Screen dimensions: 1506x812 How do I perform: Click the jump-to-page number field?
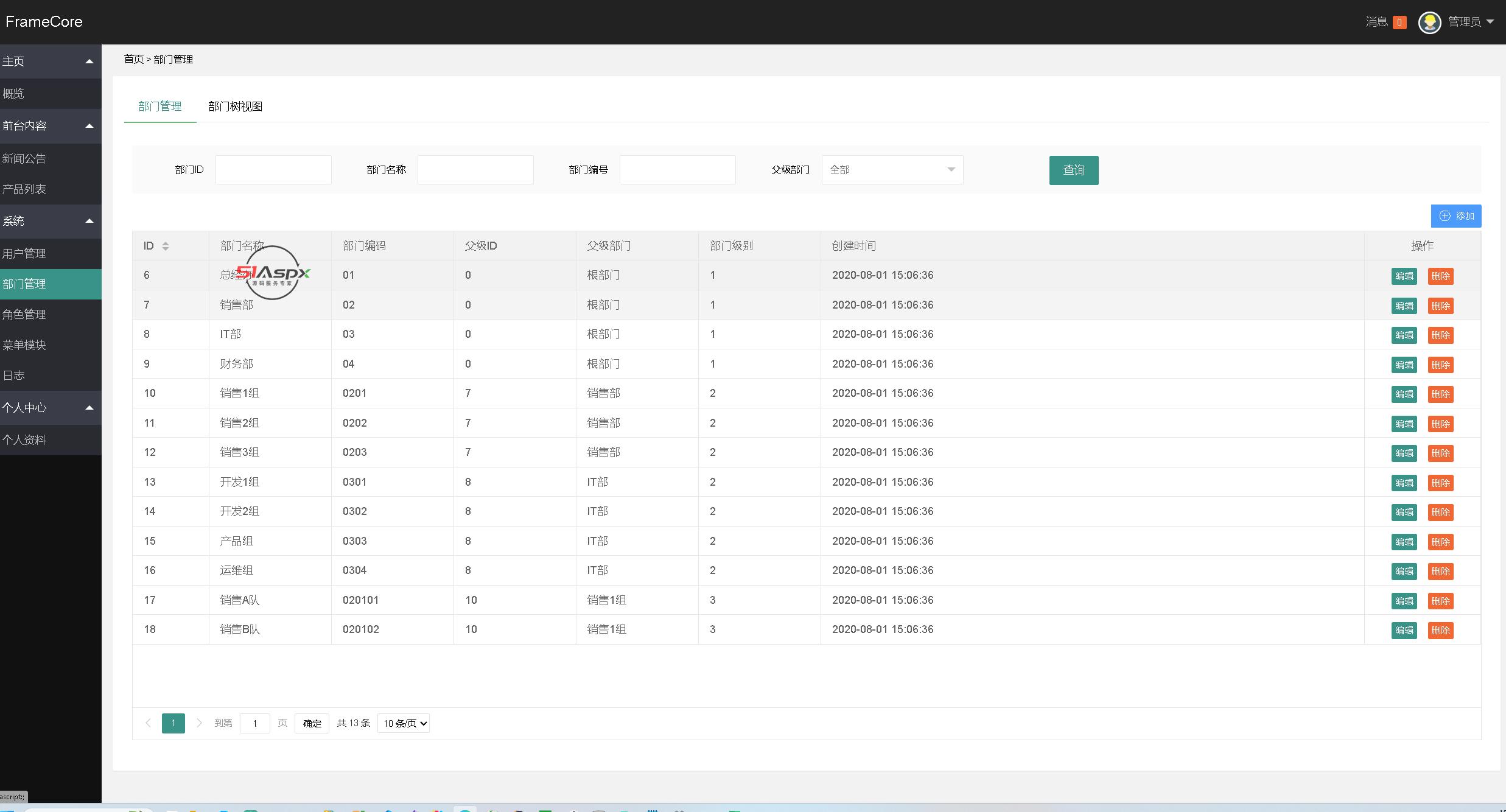pyautogui.click(x=255, y=723)
